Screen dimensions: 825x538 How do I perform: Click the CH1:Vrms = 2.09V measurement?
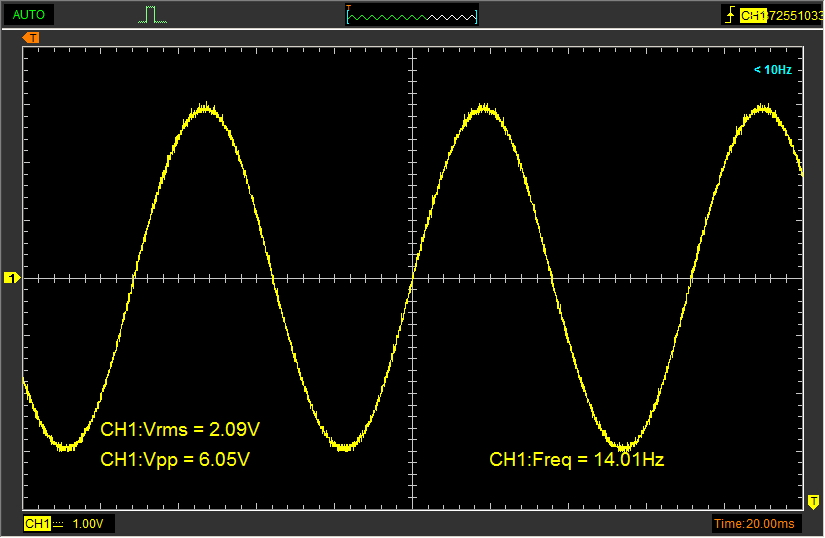[180, 430]
